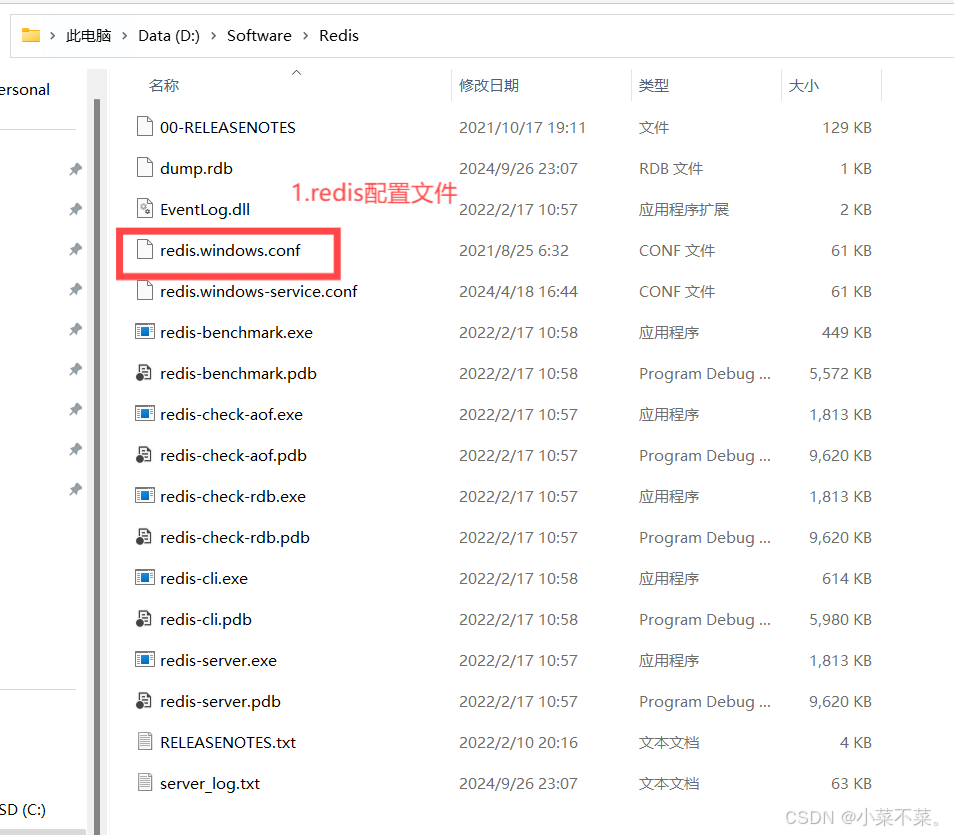The height and width of the screenshot is (835, 954).
Task: Select the RELEASENOTES.txt document icon
Action: click(145, 741)
